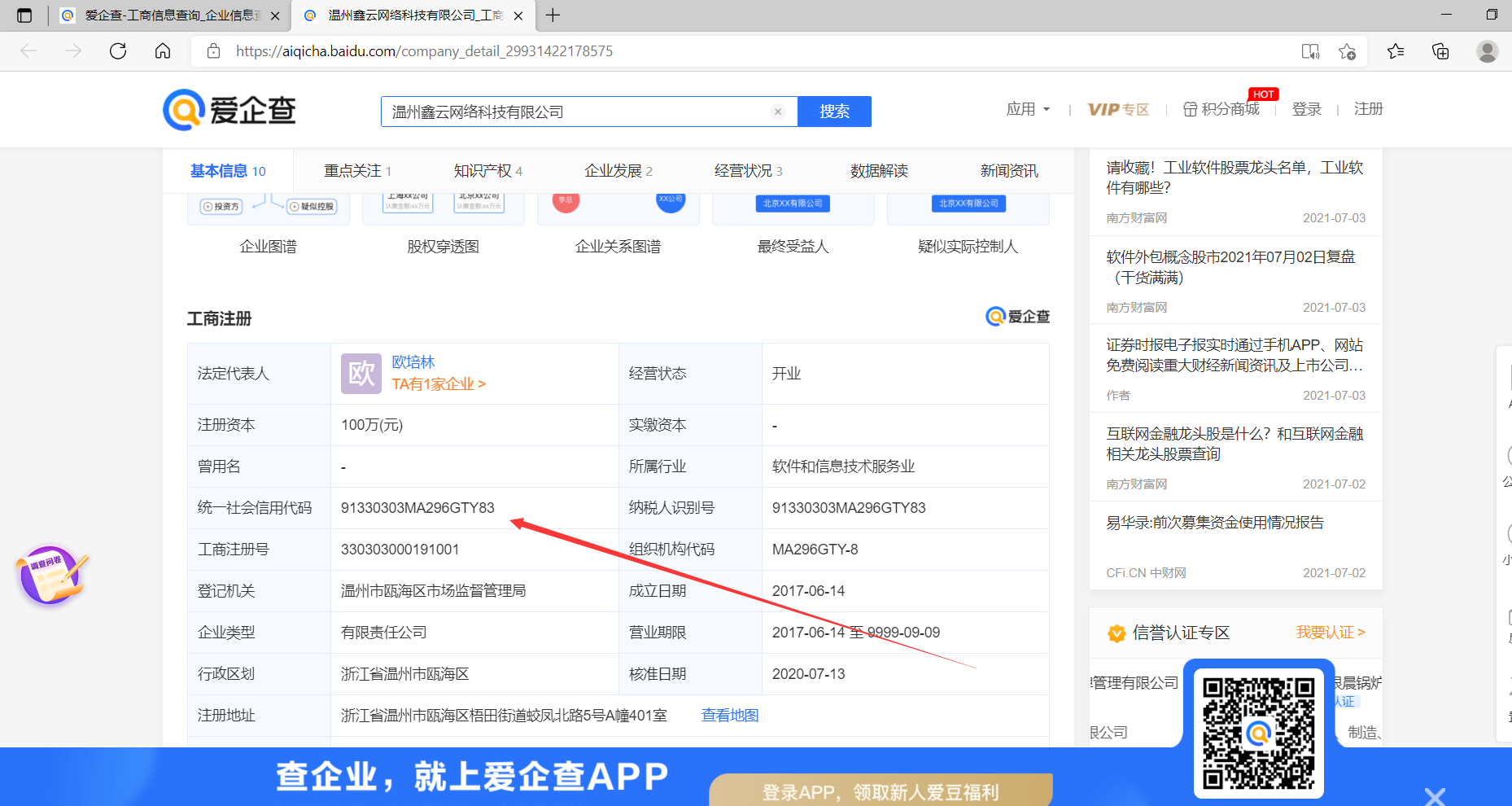Open the floating survey questionnaire icon
The image size is (1512, 806).
(51, 576)
